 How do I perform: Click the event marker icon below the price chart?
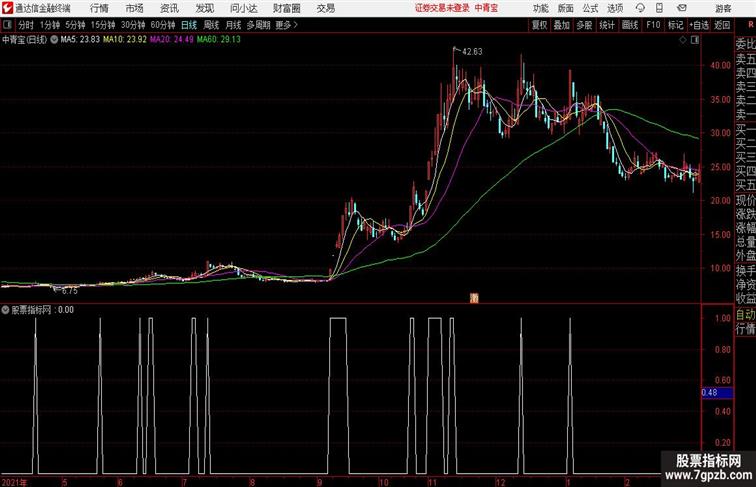[x=474, y=298]
